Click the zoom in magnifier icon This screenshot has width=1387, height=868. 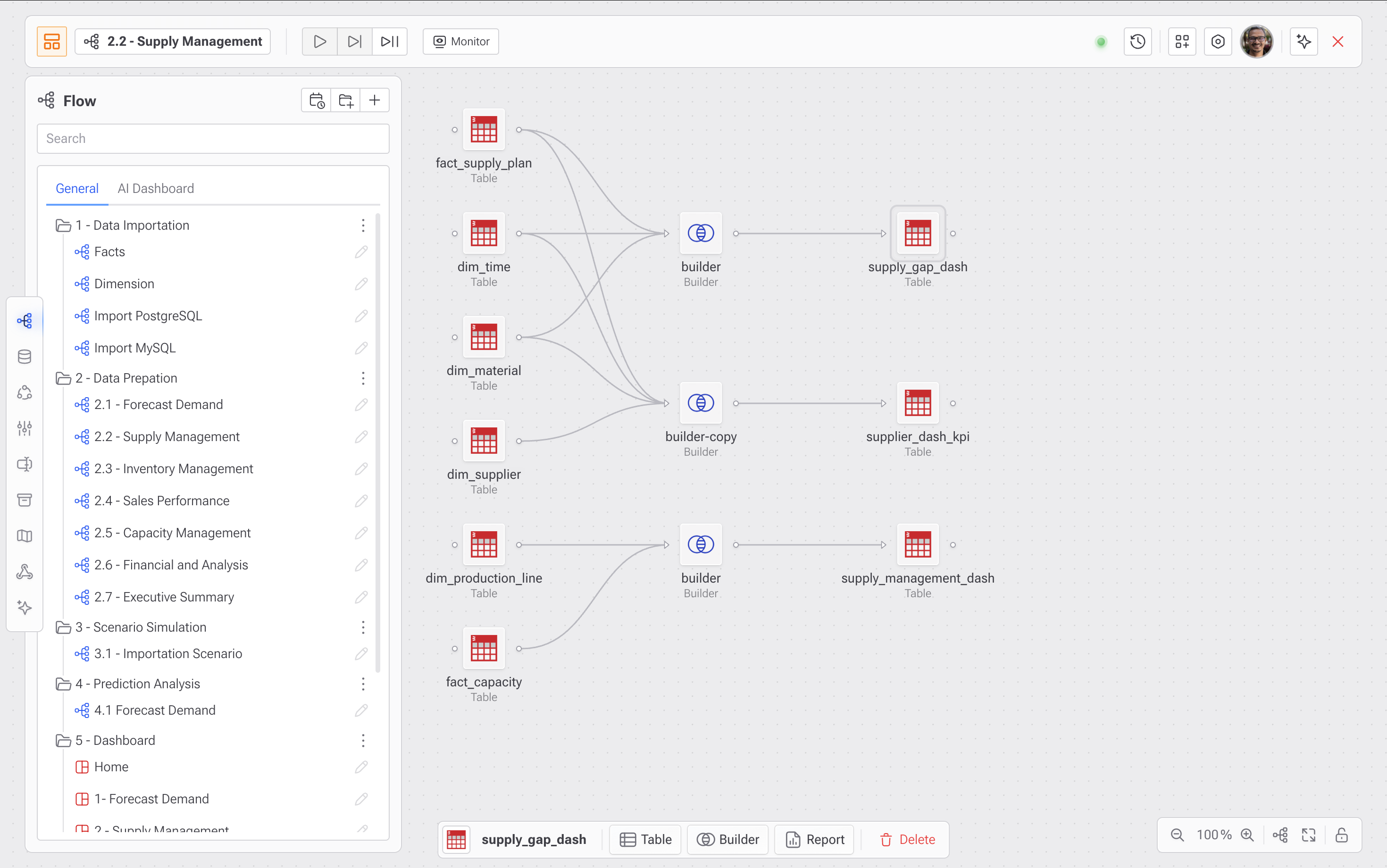[1247, 835]
